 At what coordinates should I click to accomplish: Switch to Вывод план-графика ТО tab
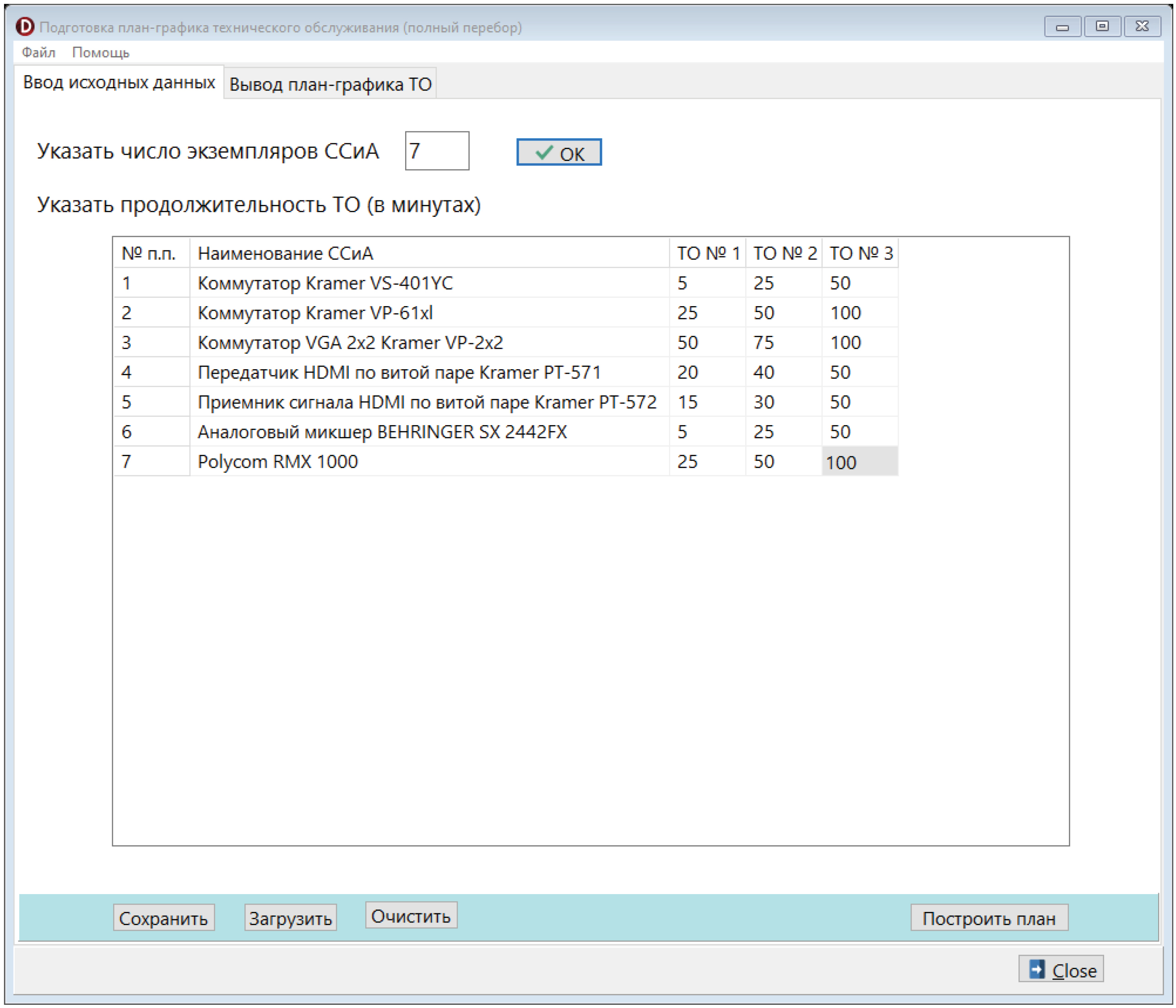point(330,85)
